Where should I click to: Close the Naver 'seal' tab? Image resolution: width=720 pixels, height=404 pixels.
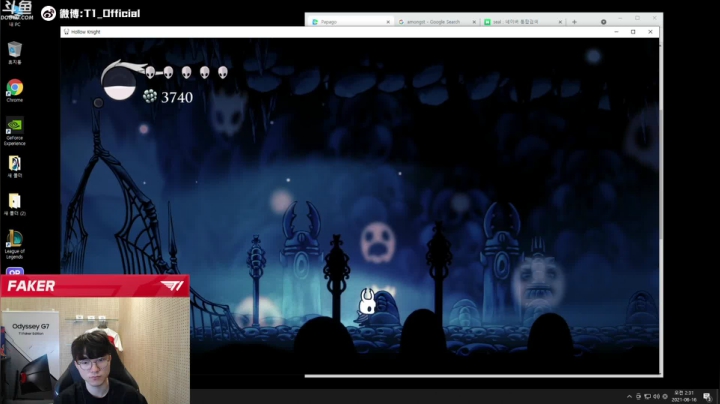click(x=560, y=22)
